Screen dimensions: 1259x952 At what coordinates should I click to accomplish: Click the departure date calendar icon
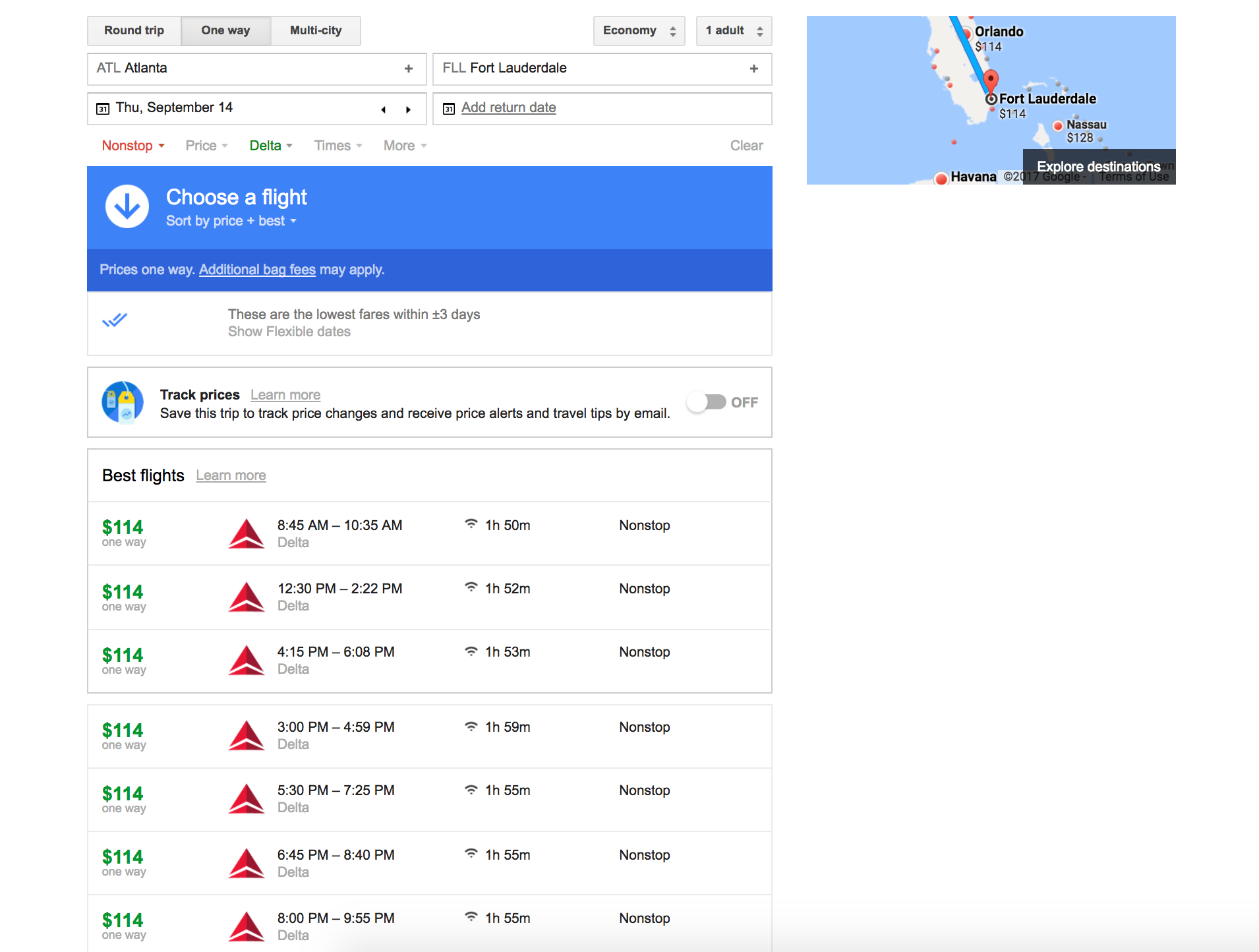[103, 109]
